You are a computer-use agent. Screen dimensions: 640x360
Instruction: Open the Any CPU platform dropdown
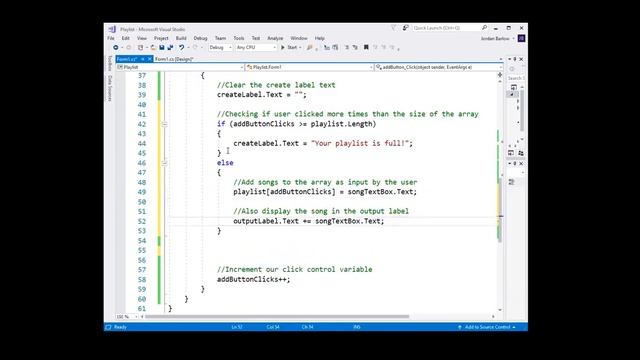[256, 48]
